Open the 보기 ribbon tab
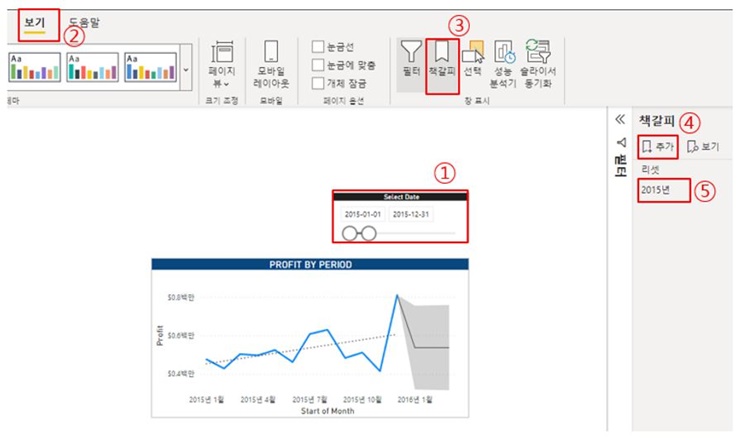This screenshot has width=740, height=439. (x=34, y=23)
